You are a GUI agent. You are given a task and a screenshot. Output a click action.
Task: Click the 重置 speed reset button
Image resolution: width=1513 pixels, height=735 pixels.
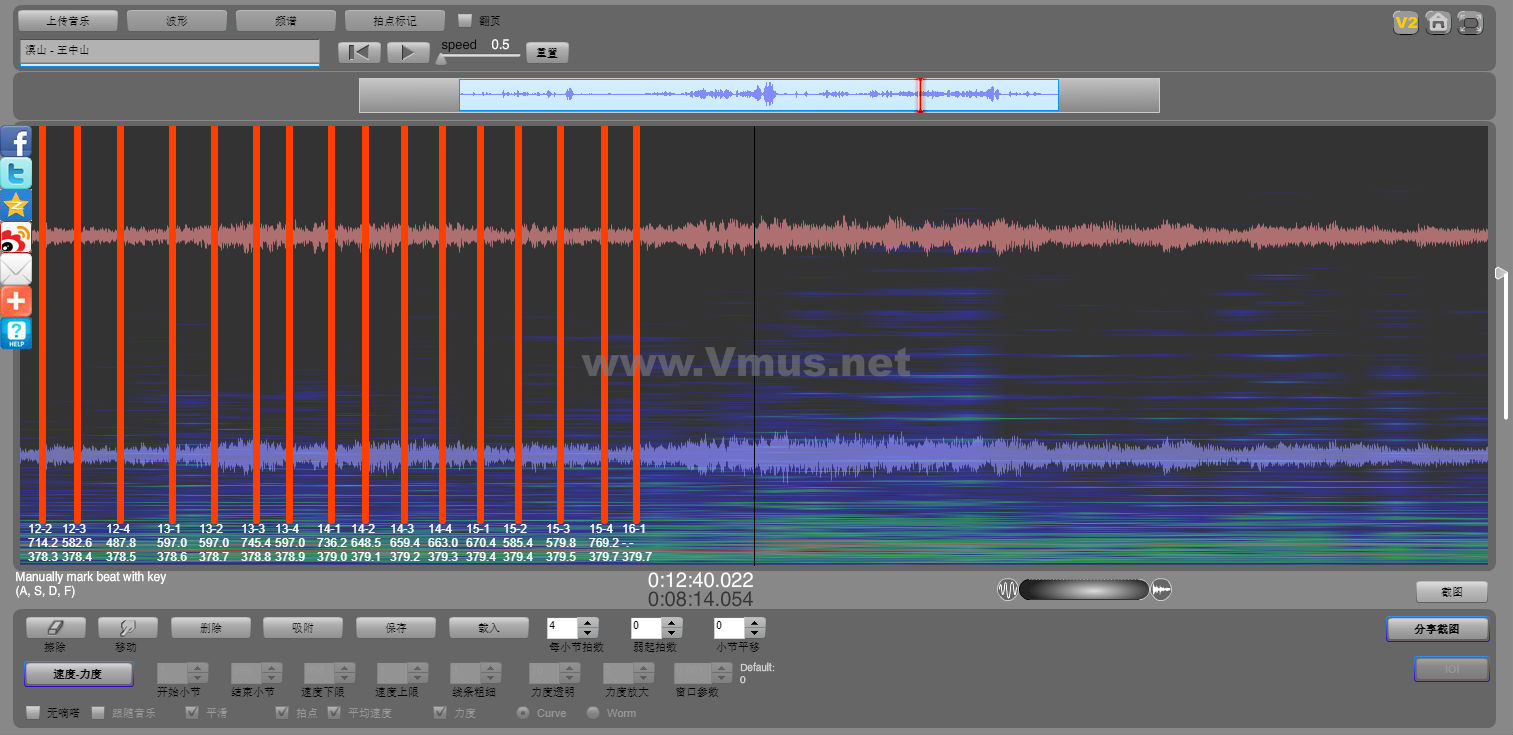pyautogui.click(x=547, y=53)
